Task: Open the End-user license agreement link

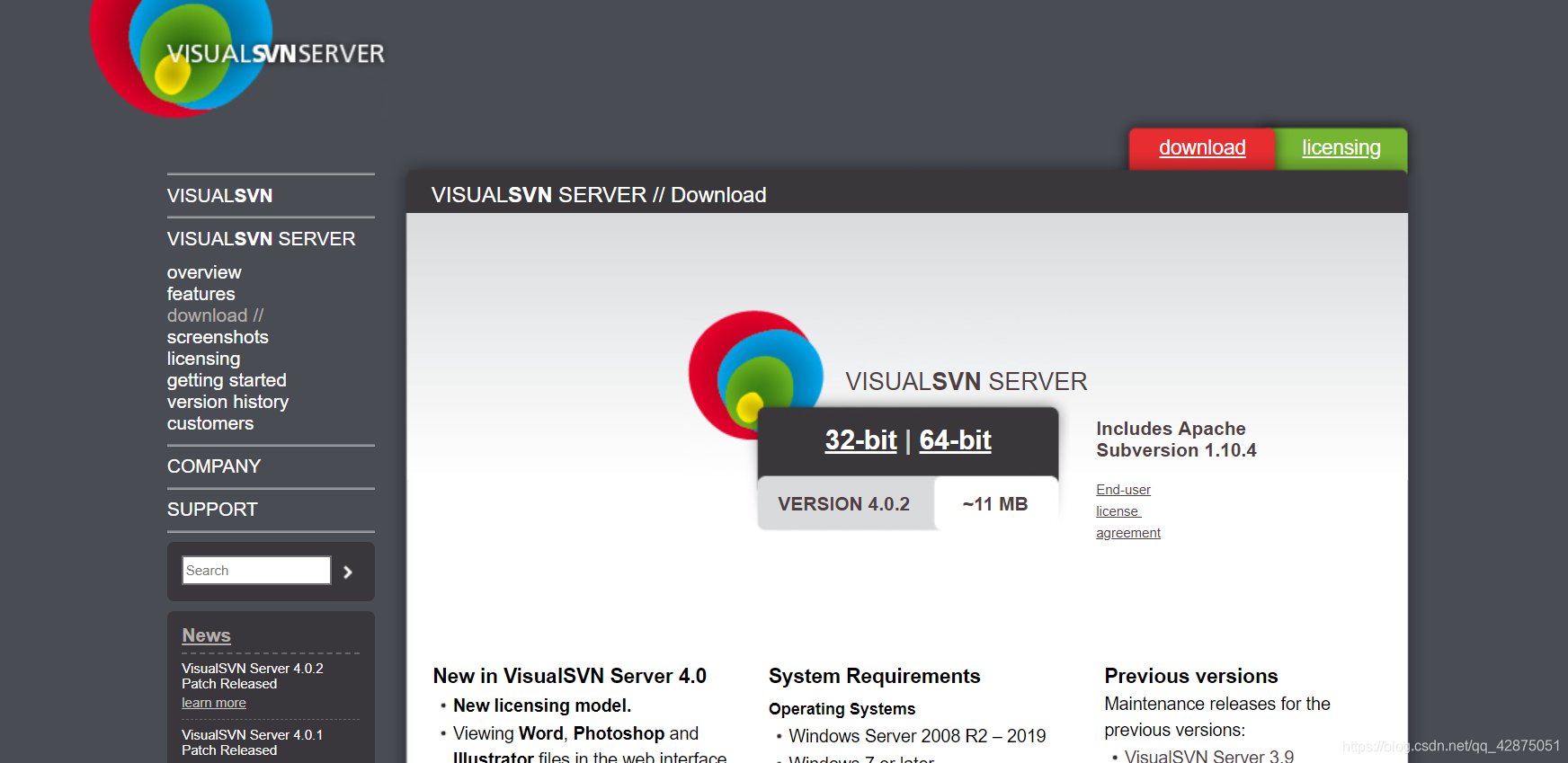Action: pos(1128,511)
